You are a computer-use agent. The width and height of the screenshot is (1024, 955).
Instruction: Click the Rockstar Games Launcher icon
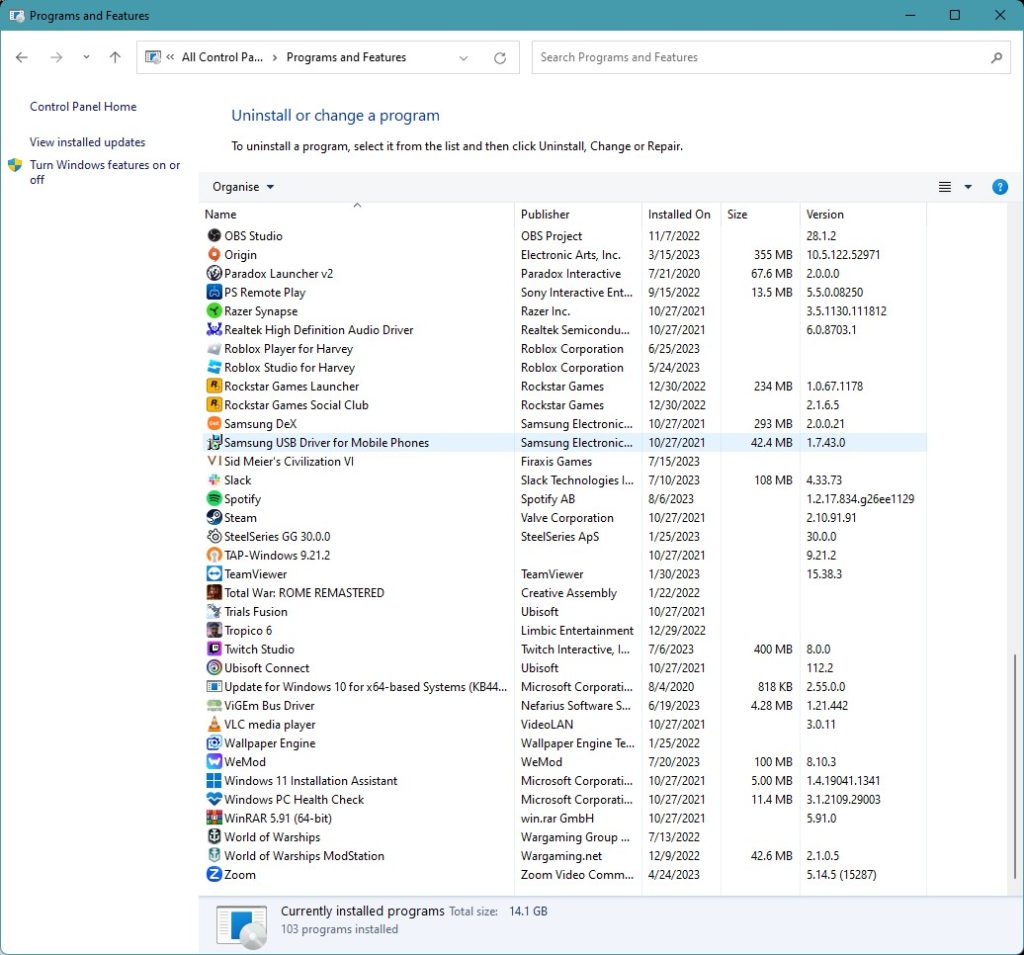214,386
